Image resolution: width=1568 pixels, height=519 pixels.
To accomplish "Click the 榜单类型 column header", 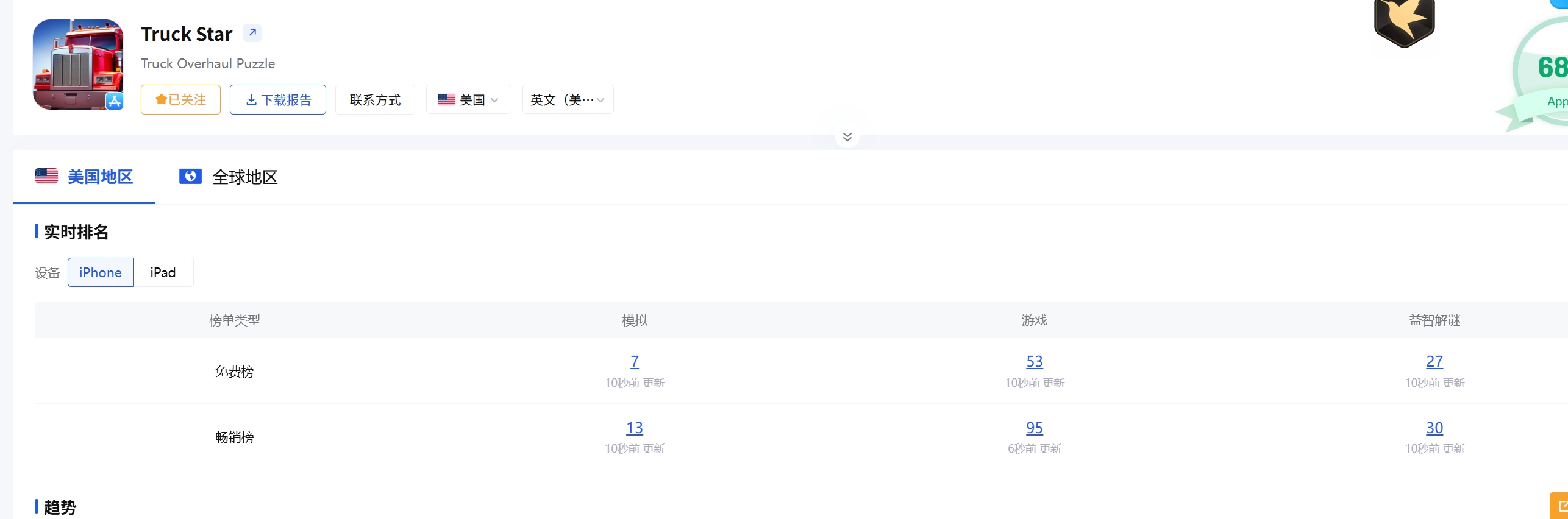I will (235, 320).
